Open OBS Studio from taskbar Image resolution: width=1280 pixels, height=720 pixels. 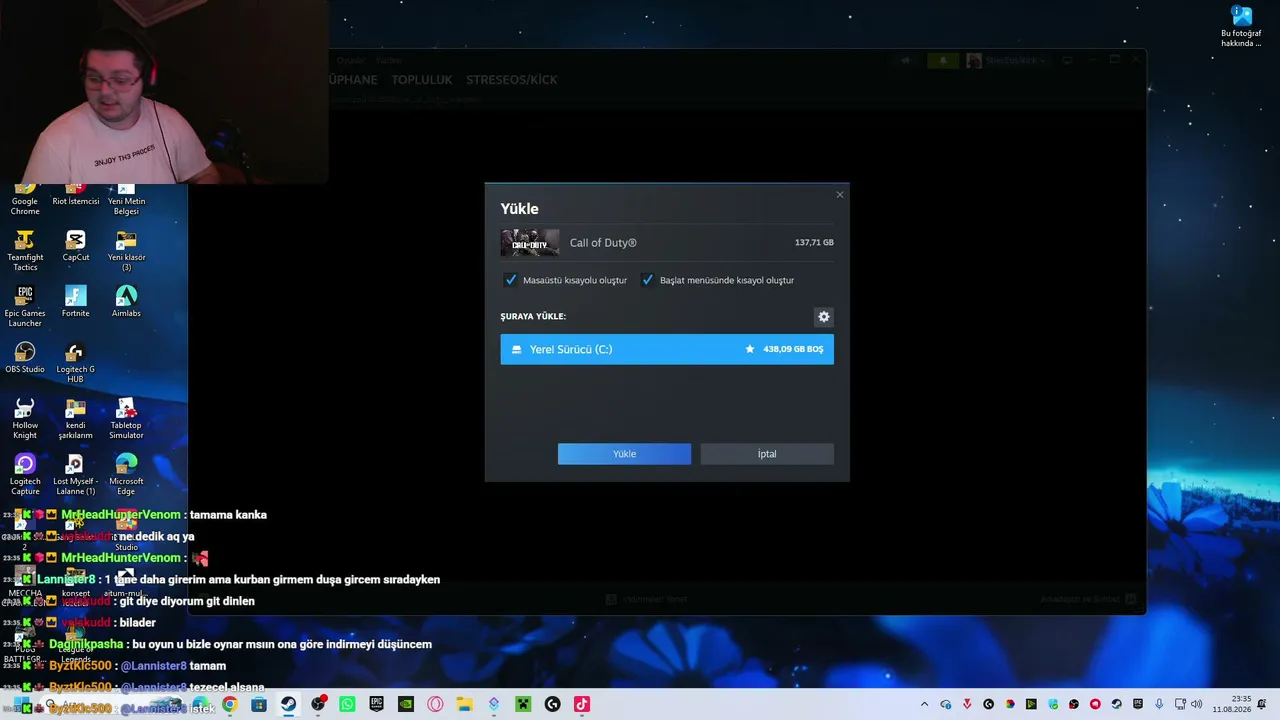[318, 705]
